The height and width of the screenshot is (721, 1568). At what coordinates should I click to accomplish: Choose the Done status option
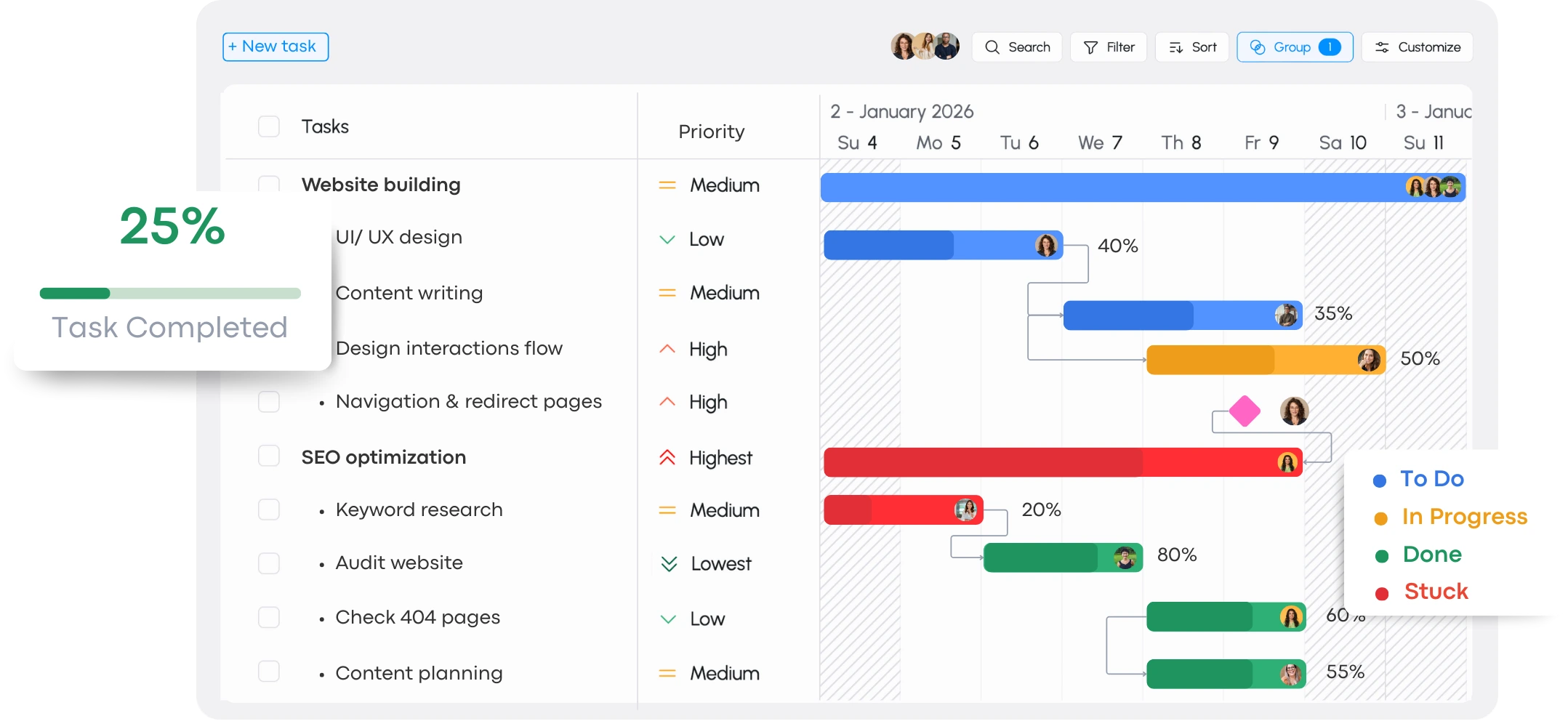pyautogui.click(x=1431, y=555)
